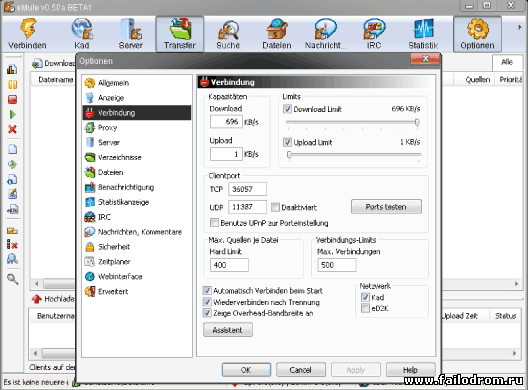Select Zeitplaner in options list
Image resolution: width=528 pixels, height=390 pixels.
click(x=137, y=262)
